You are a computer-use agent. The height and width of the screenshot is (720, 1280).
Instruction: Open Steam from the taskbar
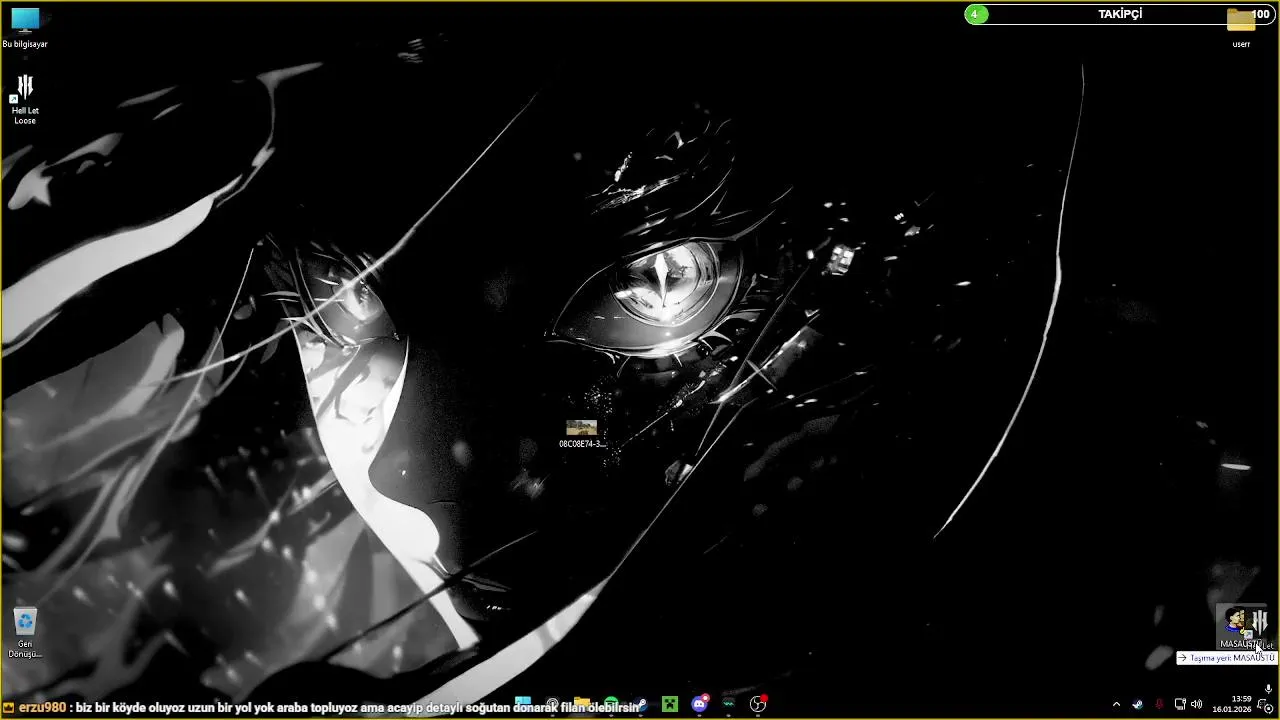click(x=640, y=704)
